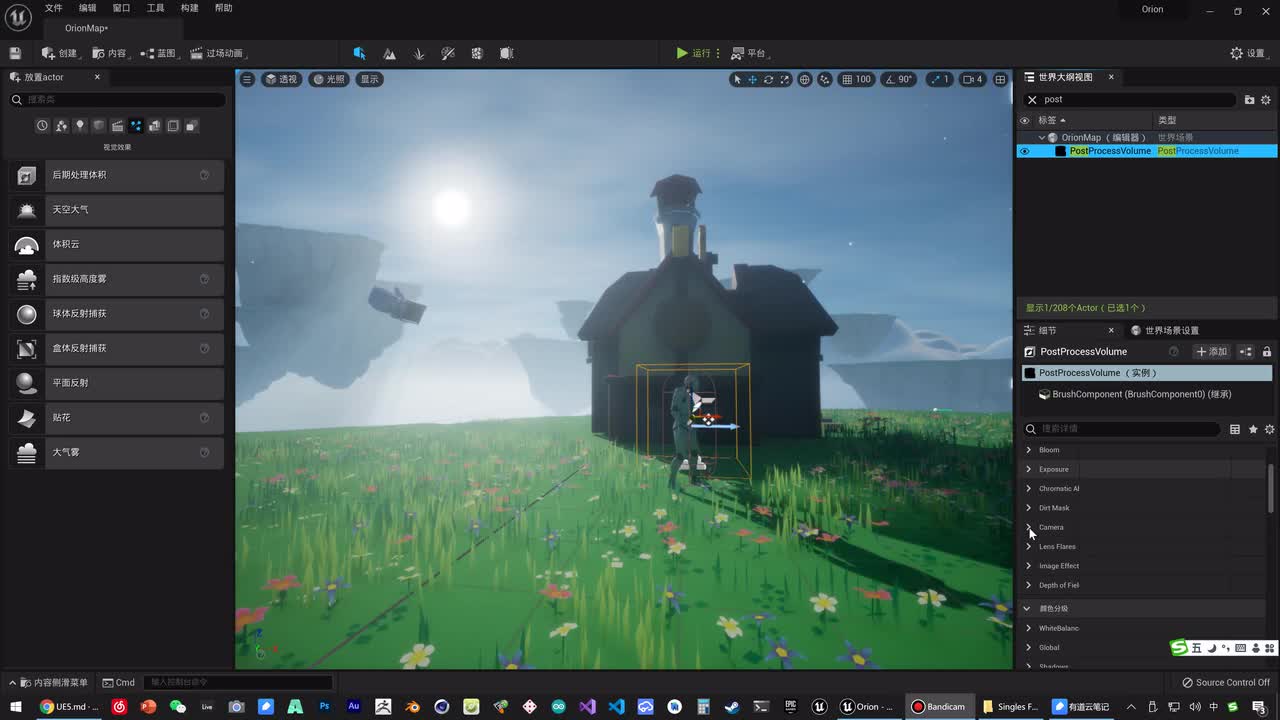Clear the World Outliner search text 'post'
The image size is (1280, 720).
(x=1033, y=100)
